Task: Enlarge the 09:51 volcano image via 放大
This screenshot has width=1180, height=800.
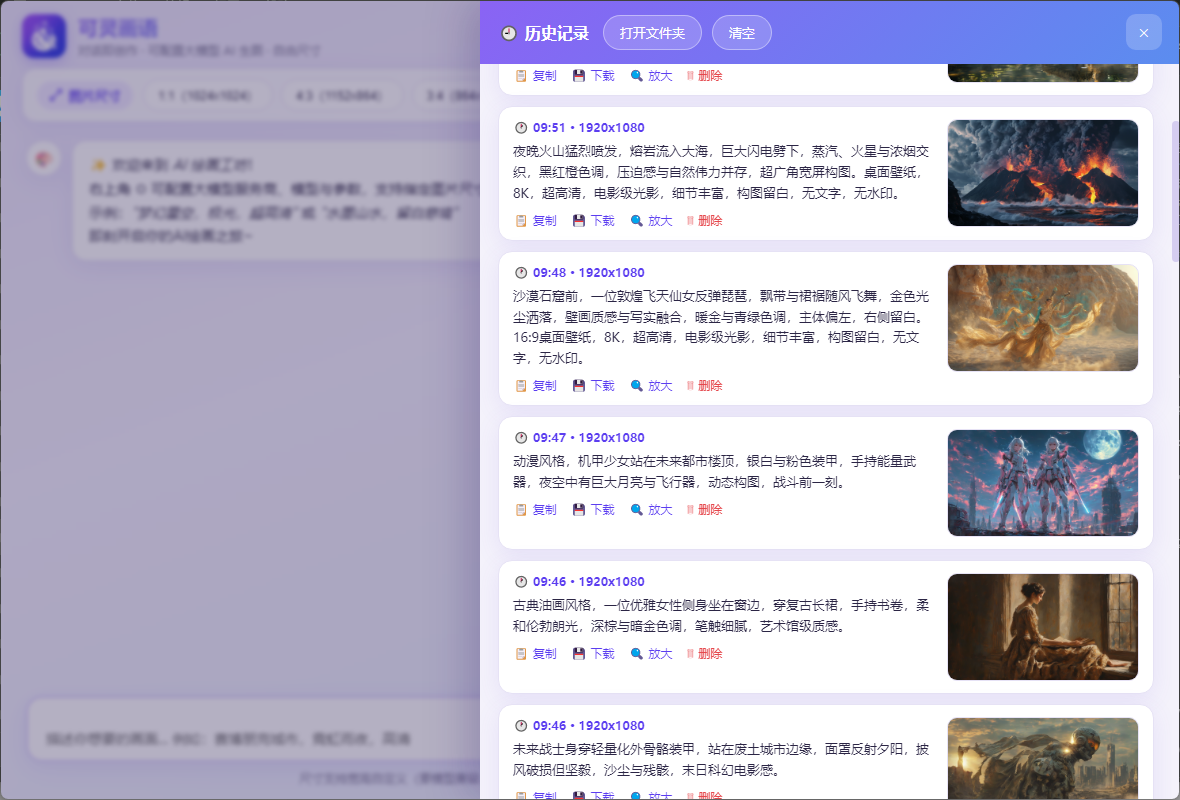Action: pyautogui.click(x=651, y=221)
